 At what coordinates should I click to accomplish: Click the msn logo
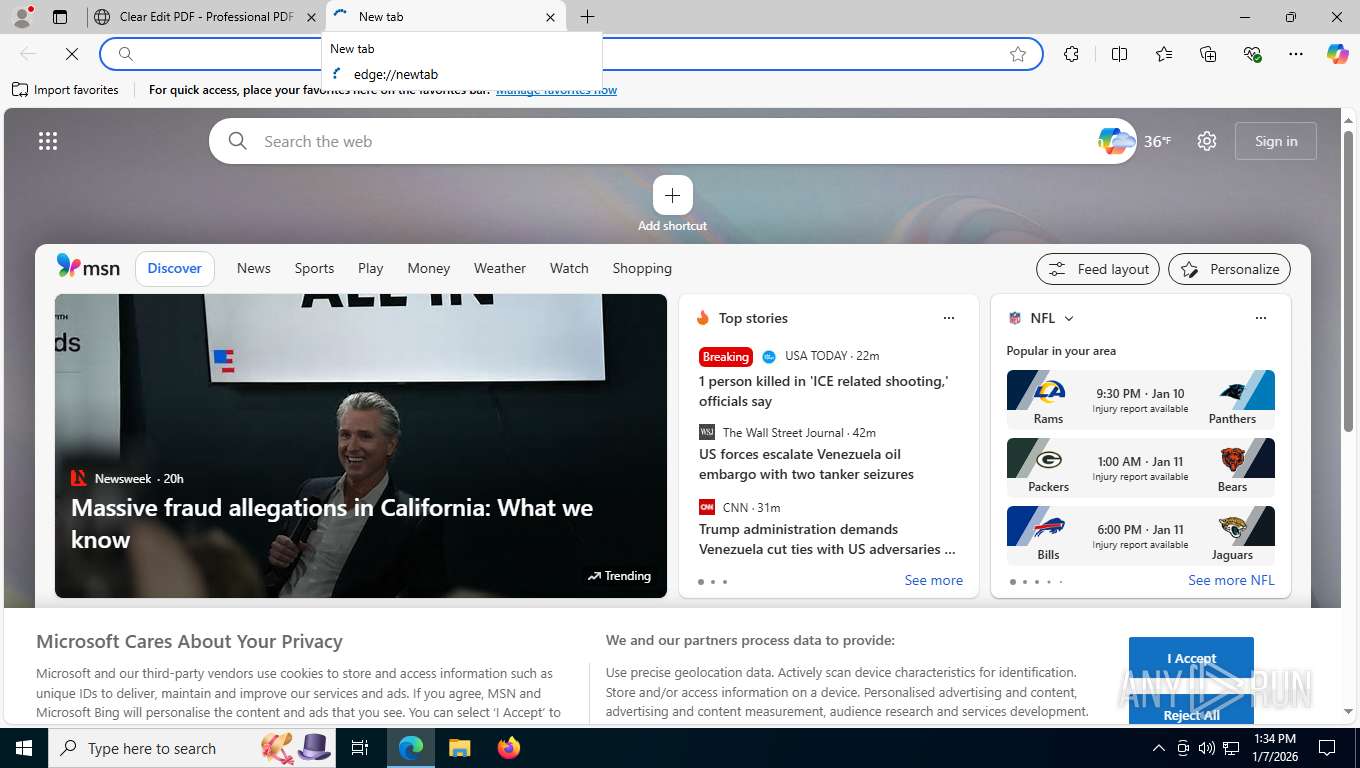[x=88, y=267]
